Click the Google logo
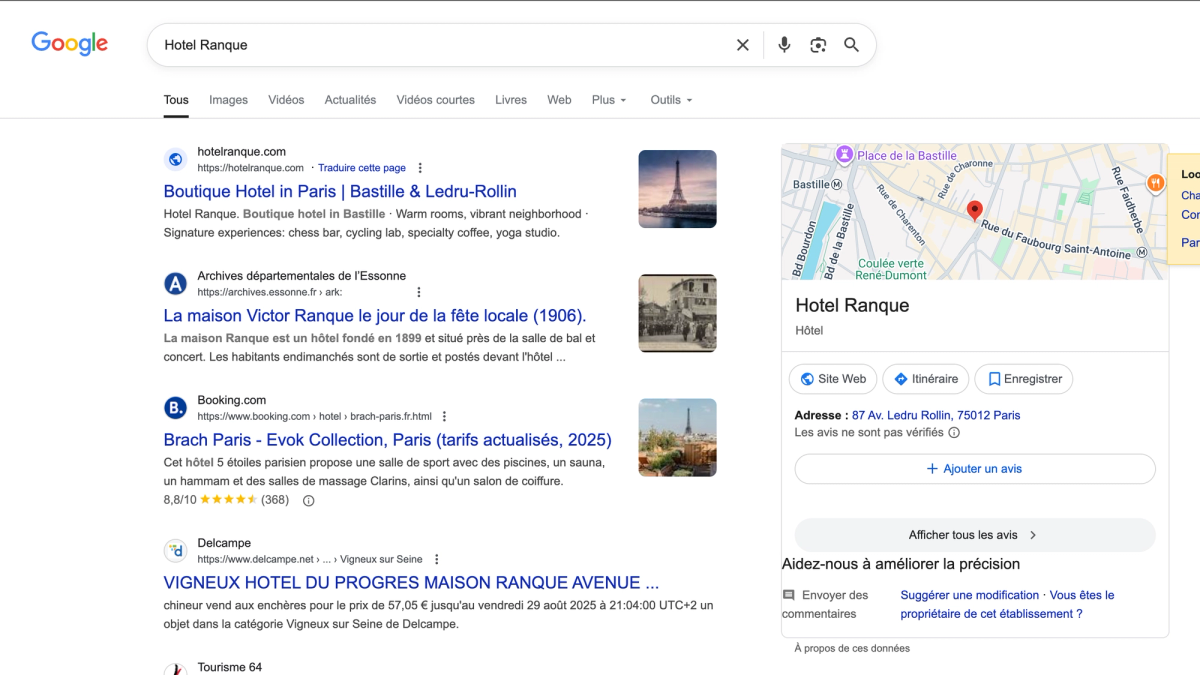The image size is (1200, 675). (69, 43)
